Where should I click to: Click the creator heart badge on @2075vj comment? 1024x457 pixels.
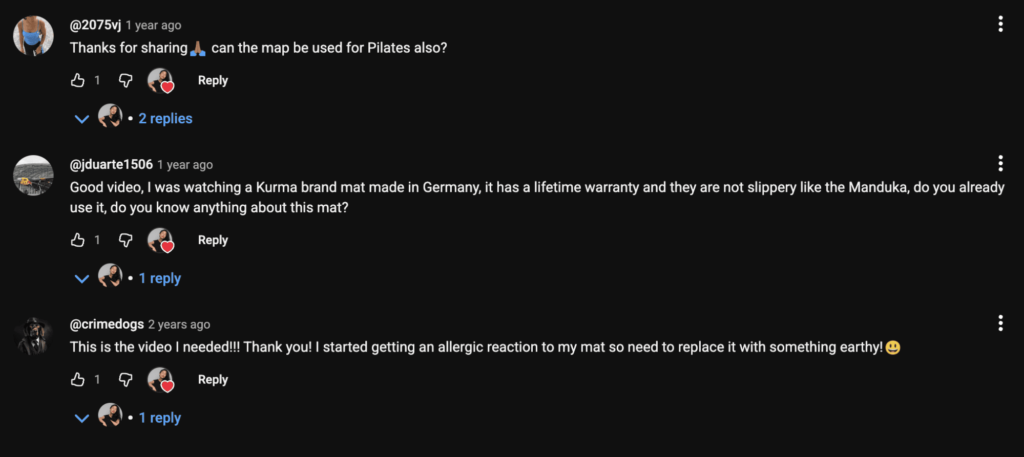[x=161, y=81]
